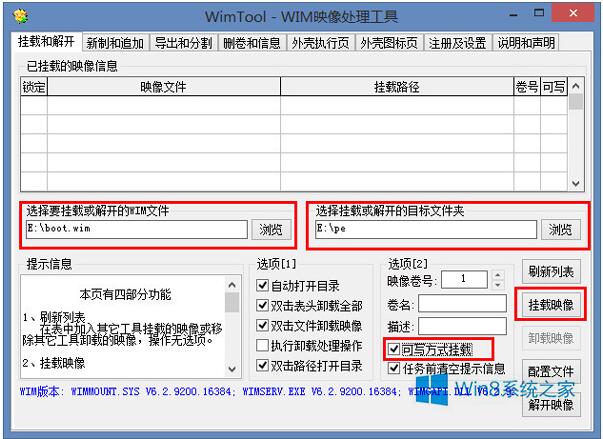Viewport: 603px width, 439px height.
Task: Click the 可写 column header
Action: [x=554, y=87]
